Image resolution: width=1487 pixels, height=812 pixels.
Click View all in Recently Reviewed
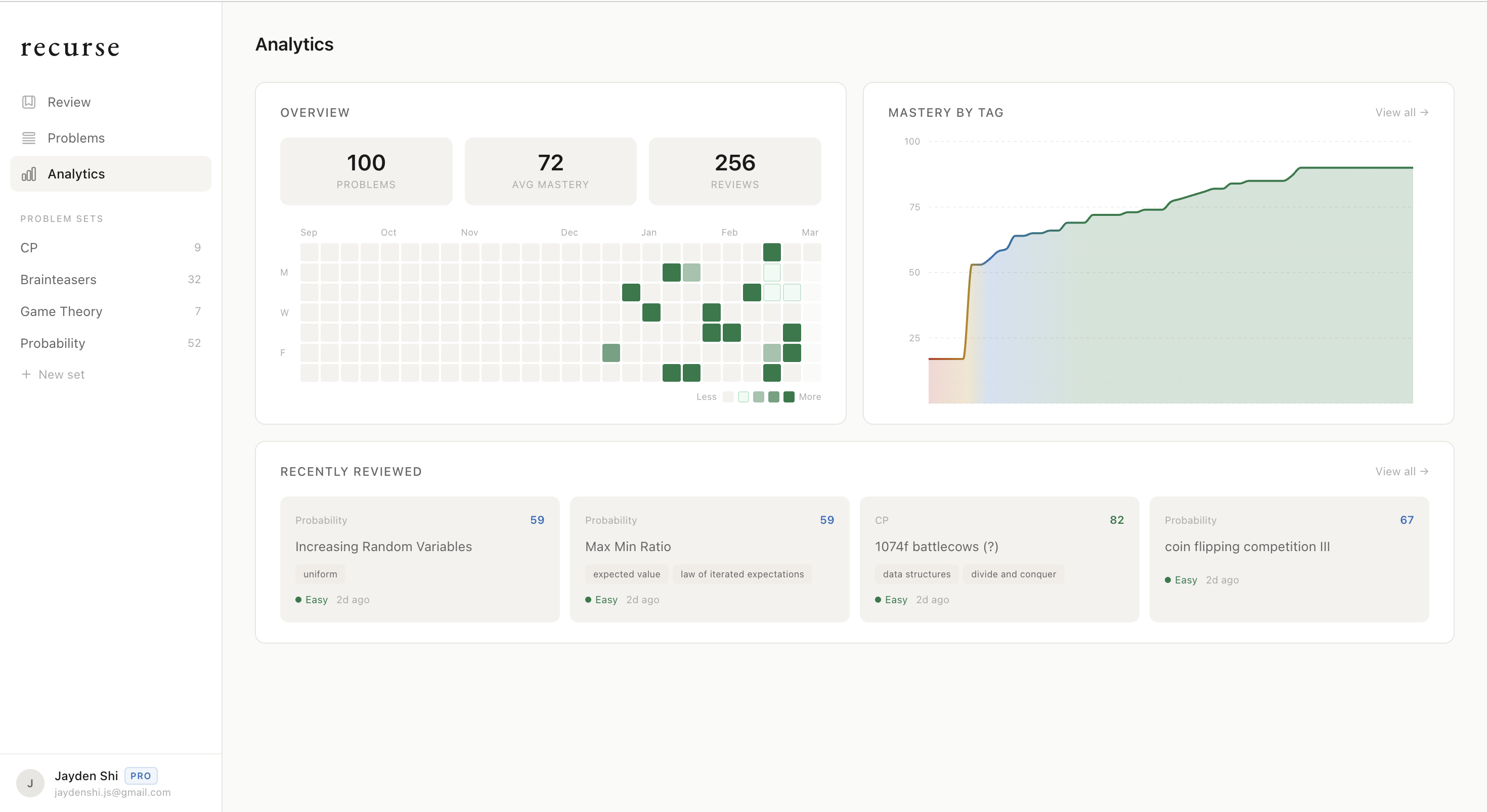point(1401,472)
